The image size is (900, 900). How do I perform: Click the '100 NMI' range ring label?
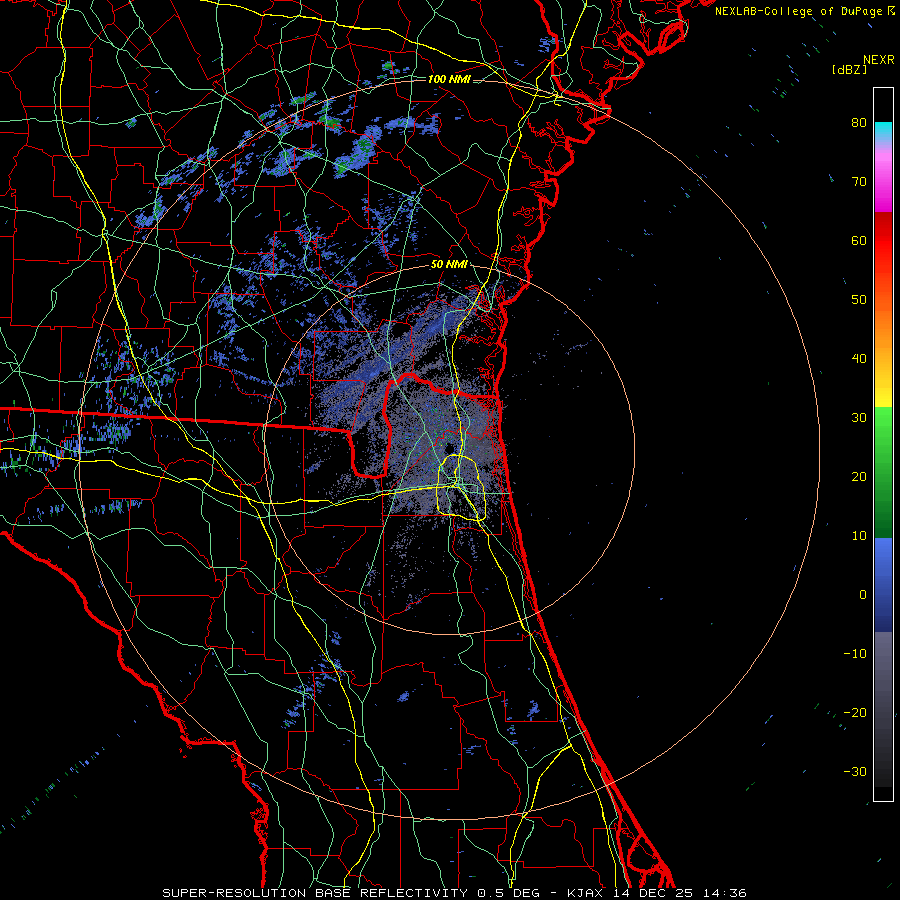449,79
